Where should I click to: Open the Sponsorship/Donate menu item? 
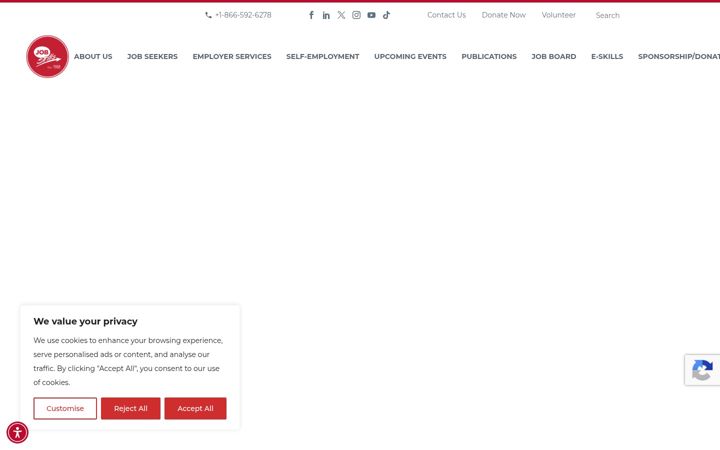click(x=679, y=56)
